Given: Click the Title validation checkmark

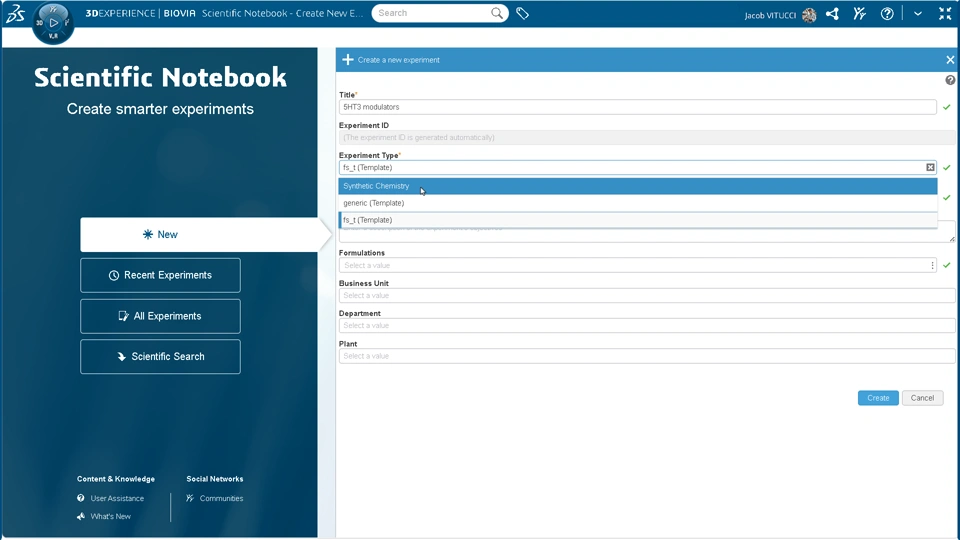Looking at the screenshot, I should click(947, 107).
